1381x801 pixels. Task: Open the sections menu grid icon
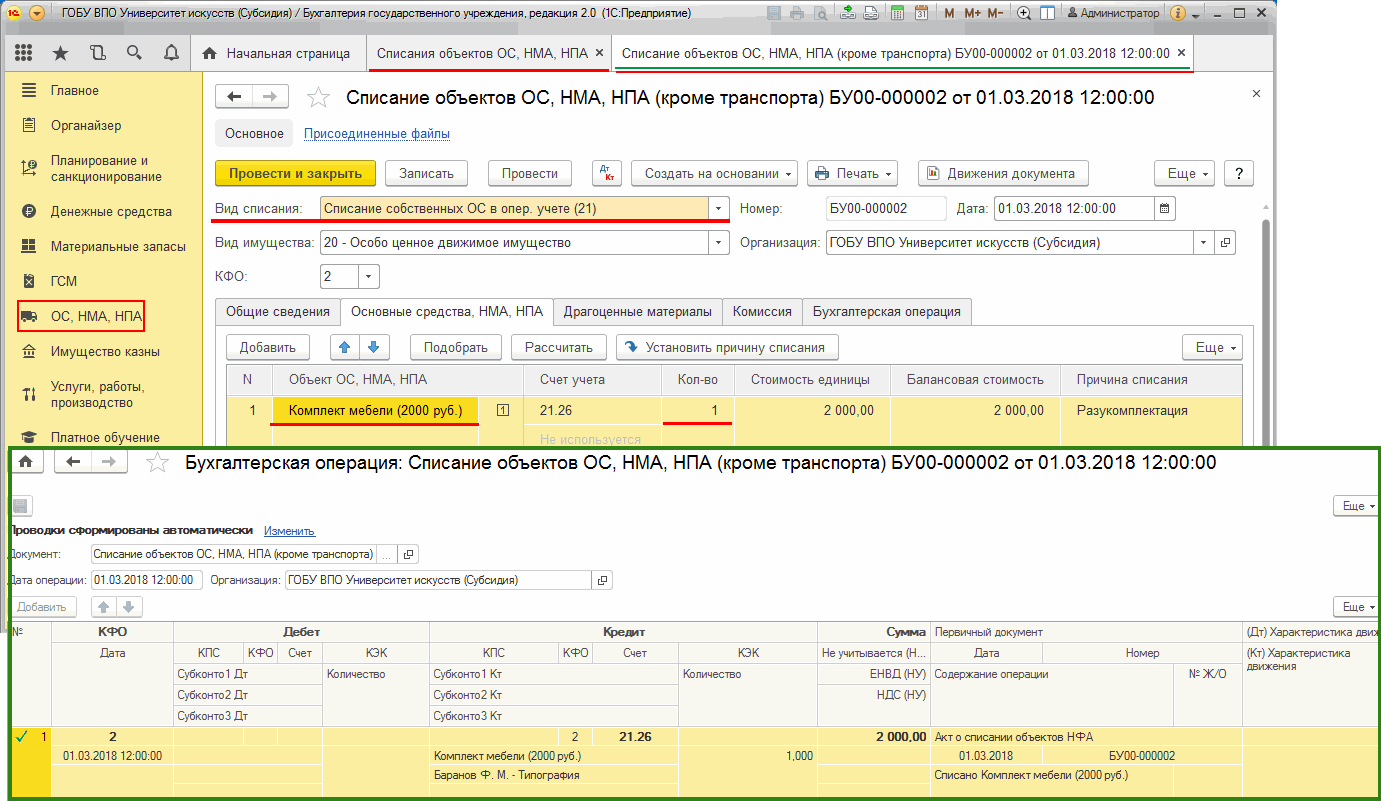(23, 53)
